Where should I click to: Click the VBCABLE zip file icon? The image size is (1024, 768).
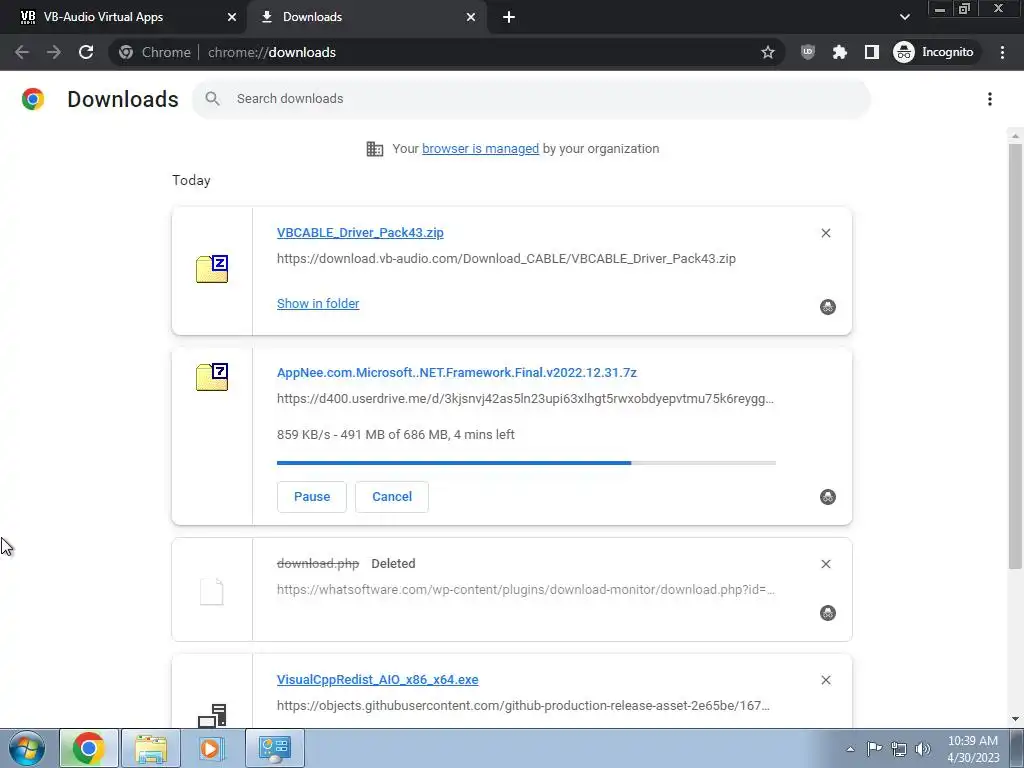pos(212,268)
